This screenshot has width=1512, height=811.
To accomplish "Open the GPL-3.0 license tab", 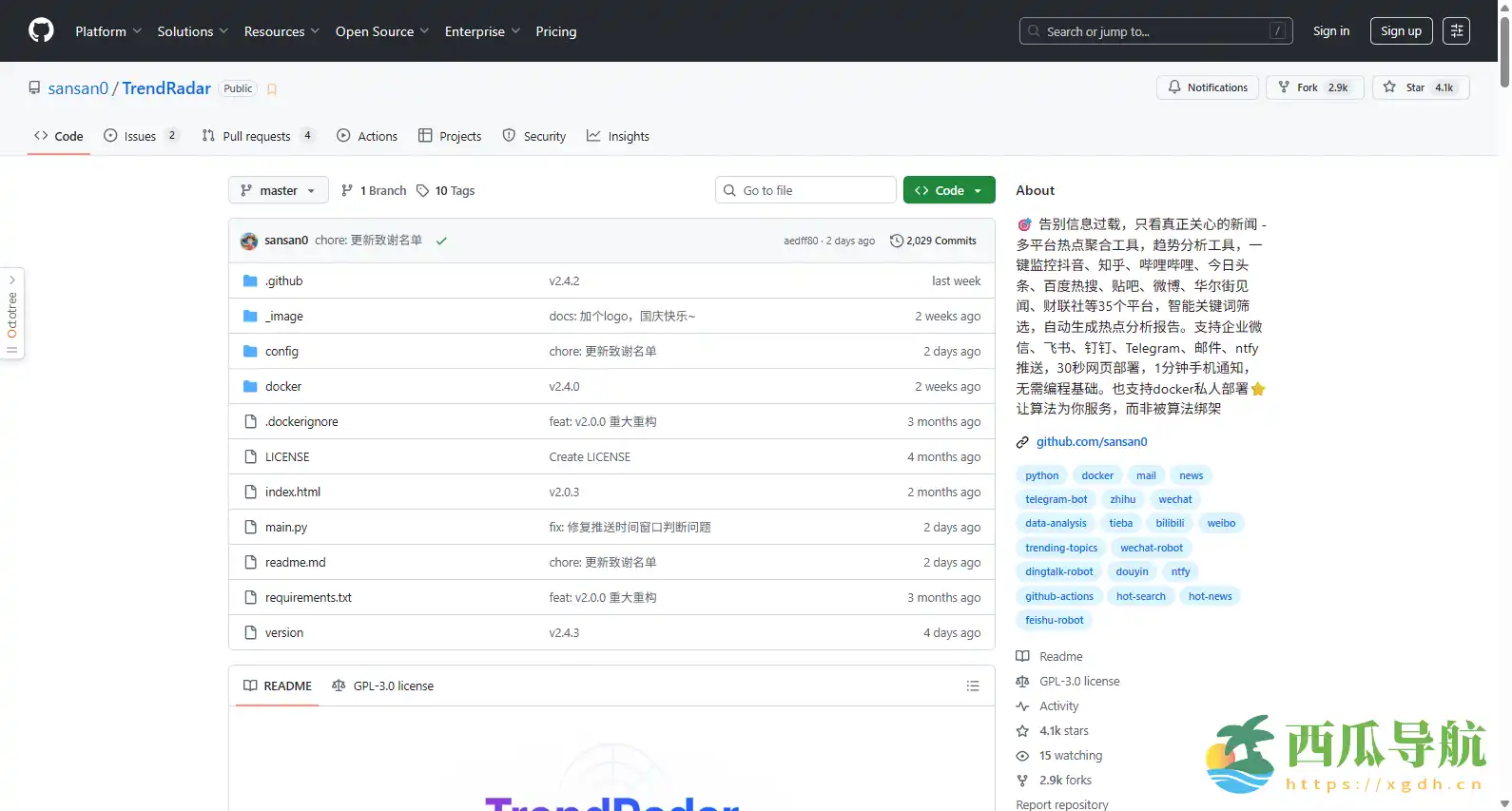I will click(382, 686).
